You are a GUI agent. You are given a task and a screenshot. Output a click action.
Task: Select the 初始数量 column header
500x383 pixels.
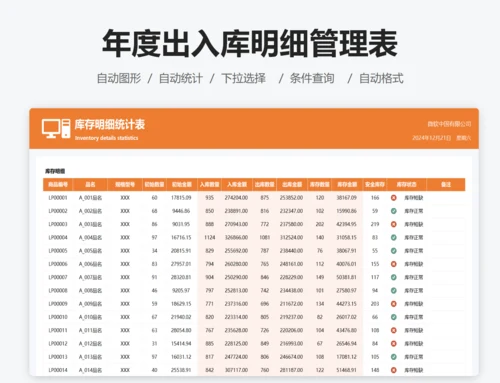(x=154, y=184)
